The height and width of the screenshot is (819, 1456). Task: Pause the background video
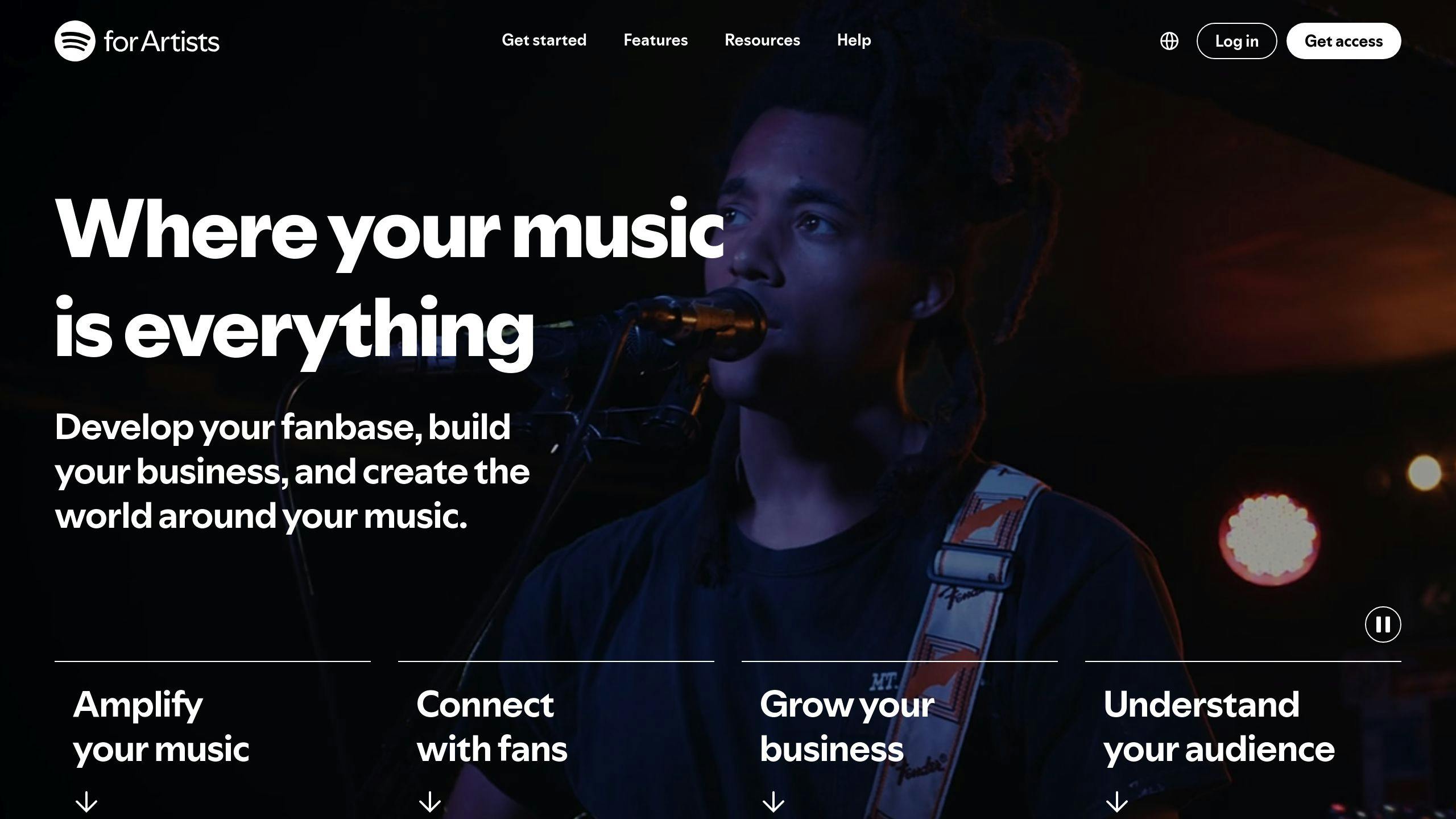(1383, 624)
